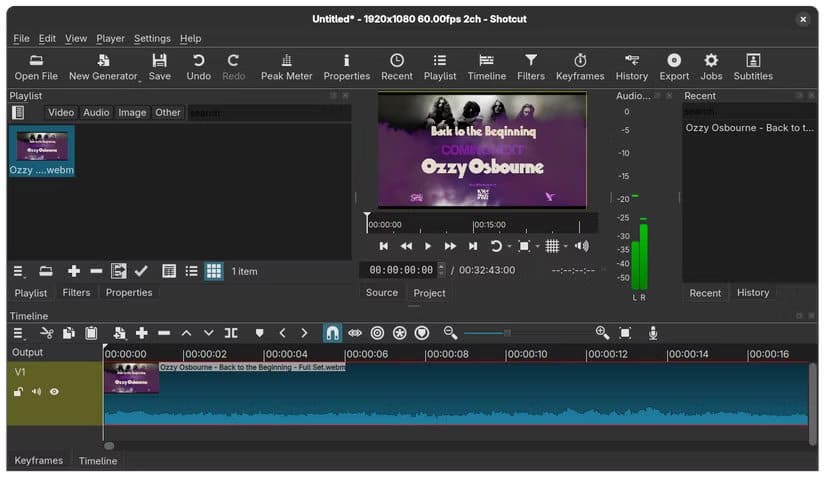The image size is (825, 478).
Task: Open the File menu
Action: coord(21,38)
